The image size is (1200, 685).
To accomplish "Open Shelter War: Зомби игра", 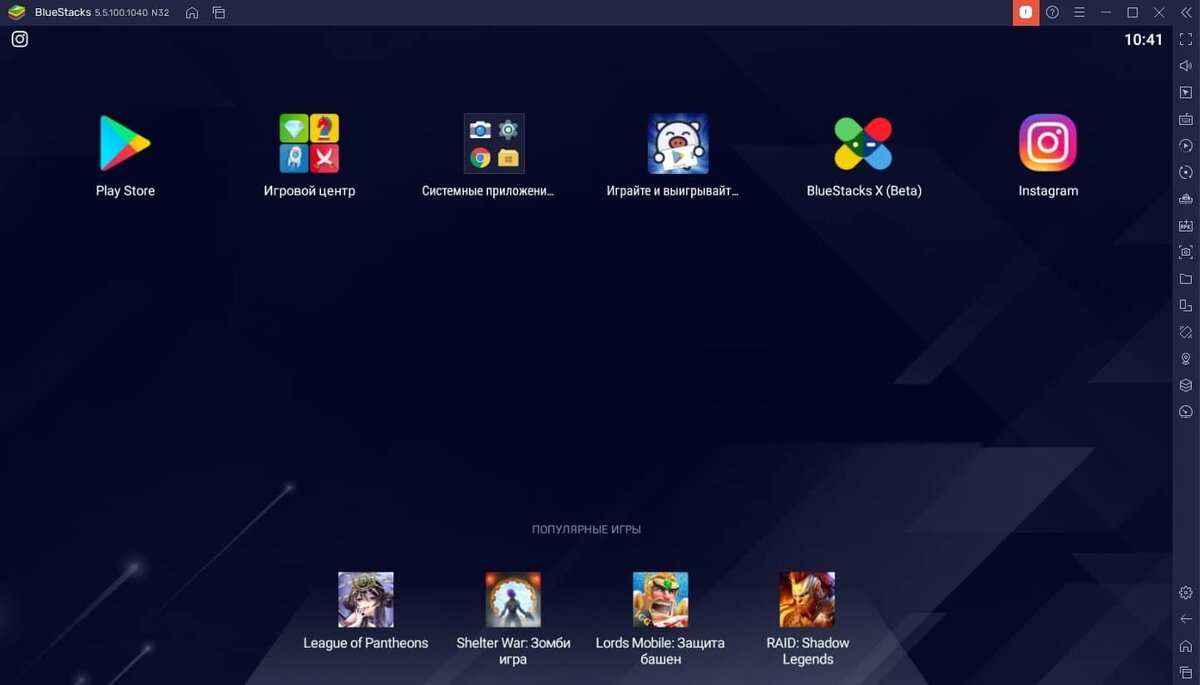I will [x=513, y=600].
